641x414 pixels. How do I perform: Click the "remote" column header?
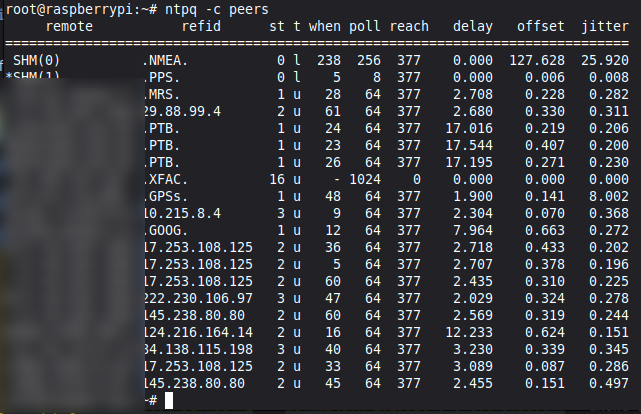tap(68, 24)
